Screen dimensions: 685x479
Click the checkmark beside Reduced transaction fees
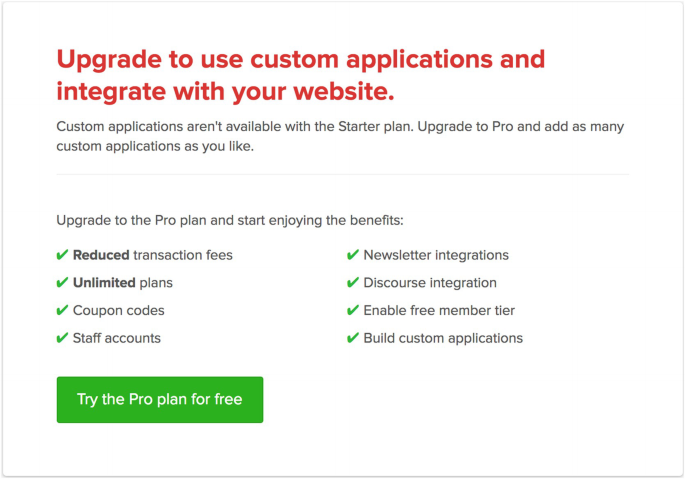(x=63, y=255)
